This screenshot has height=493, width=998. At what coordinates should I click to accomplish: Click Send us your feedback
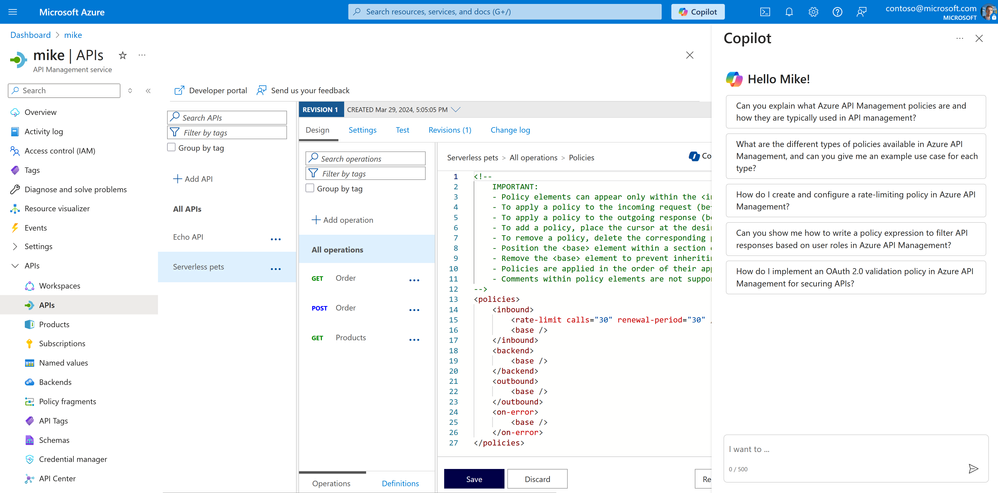(303, 90)
